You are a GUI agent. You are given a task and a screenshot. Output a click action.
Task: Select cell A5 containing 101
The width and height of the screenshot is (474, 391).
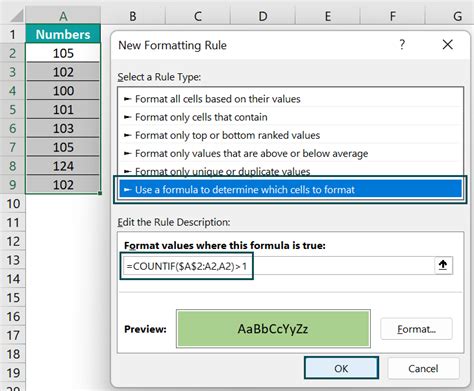click(63, 110)
